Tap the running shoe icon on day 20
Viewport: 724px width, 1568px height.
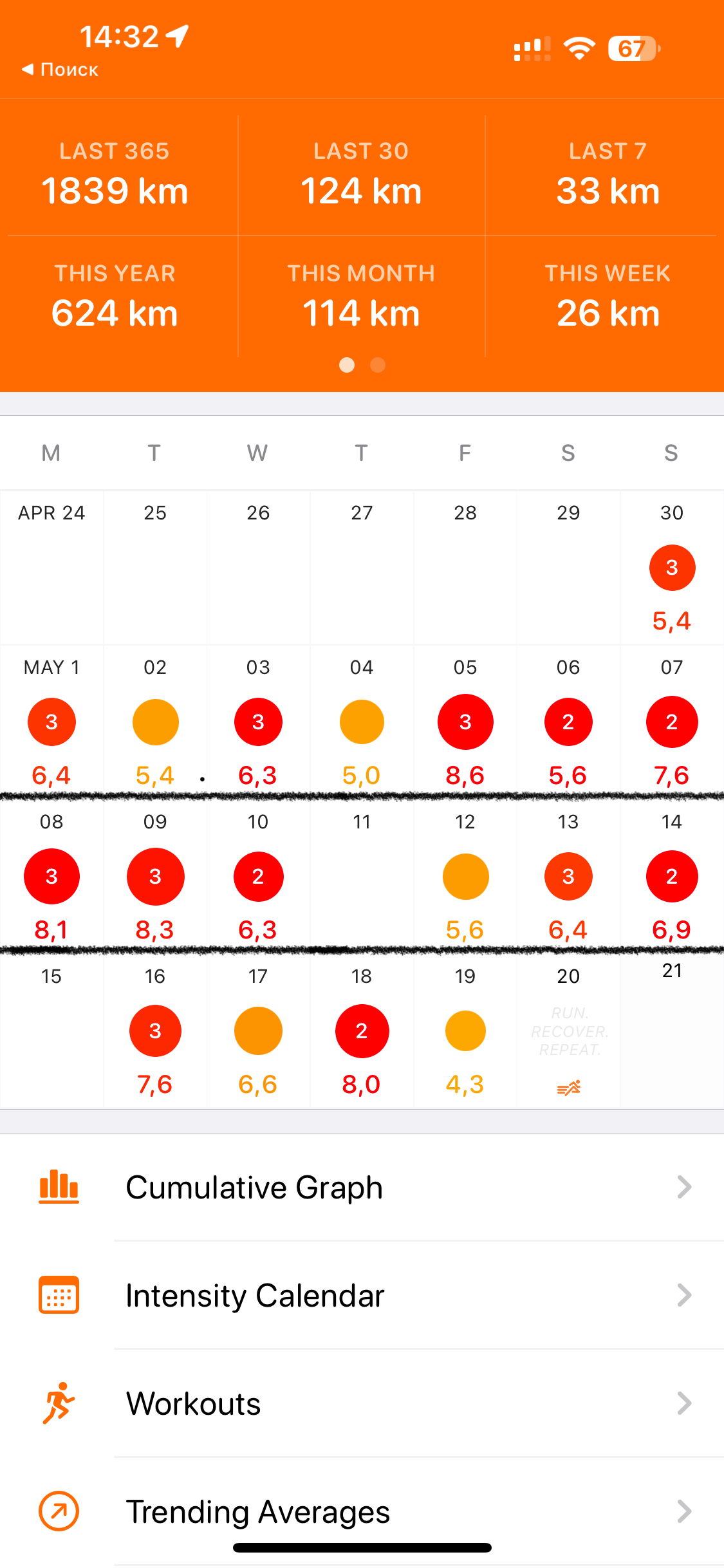click(x=569, y=1088)
